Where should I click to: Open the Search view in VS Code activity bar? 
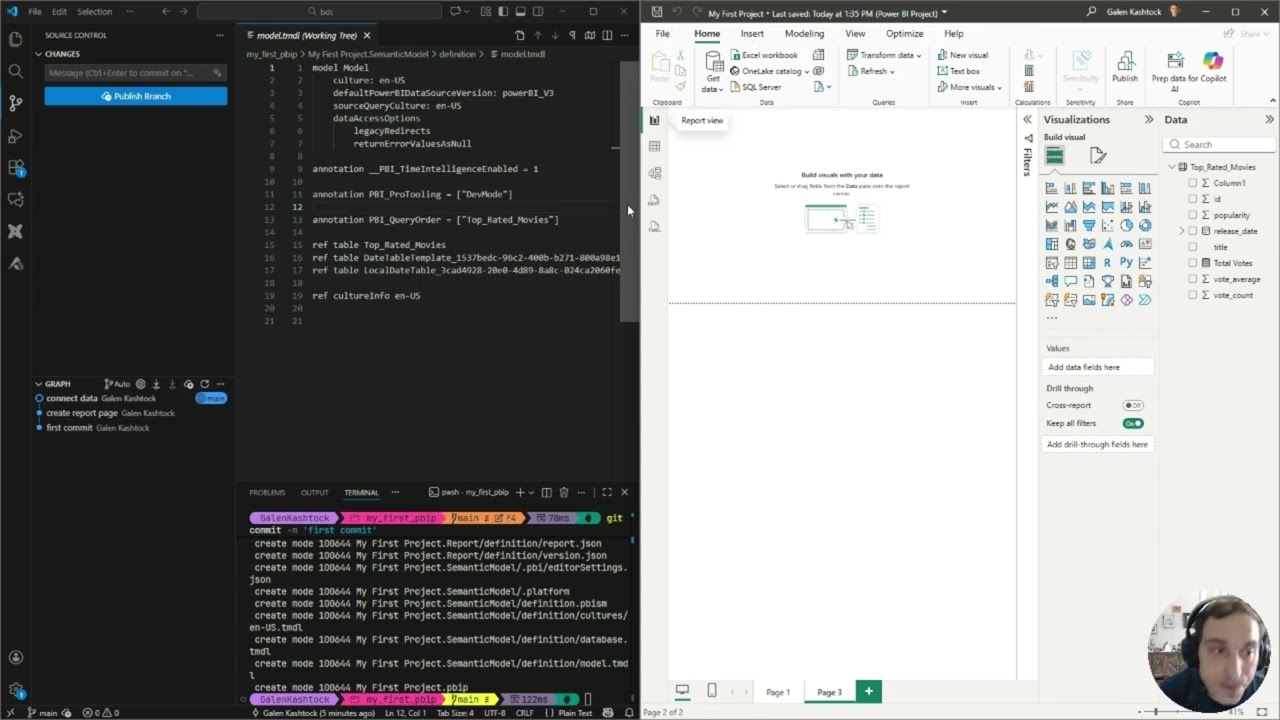15,71
